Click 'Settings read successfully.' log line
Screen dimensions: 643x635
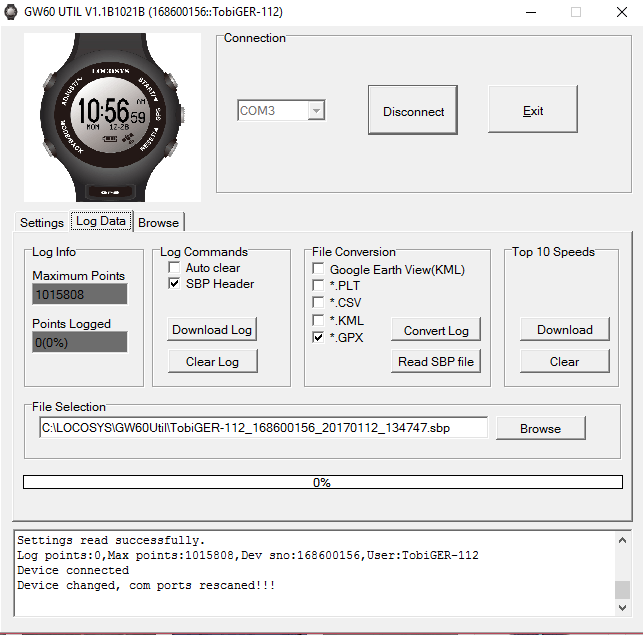111,540
